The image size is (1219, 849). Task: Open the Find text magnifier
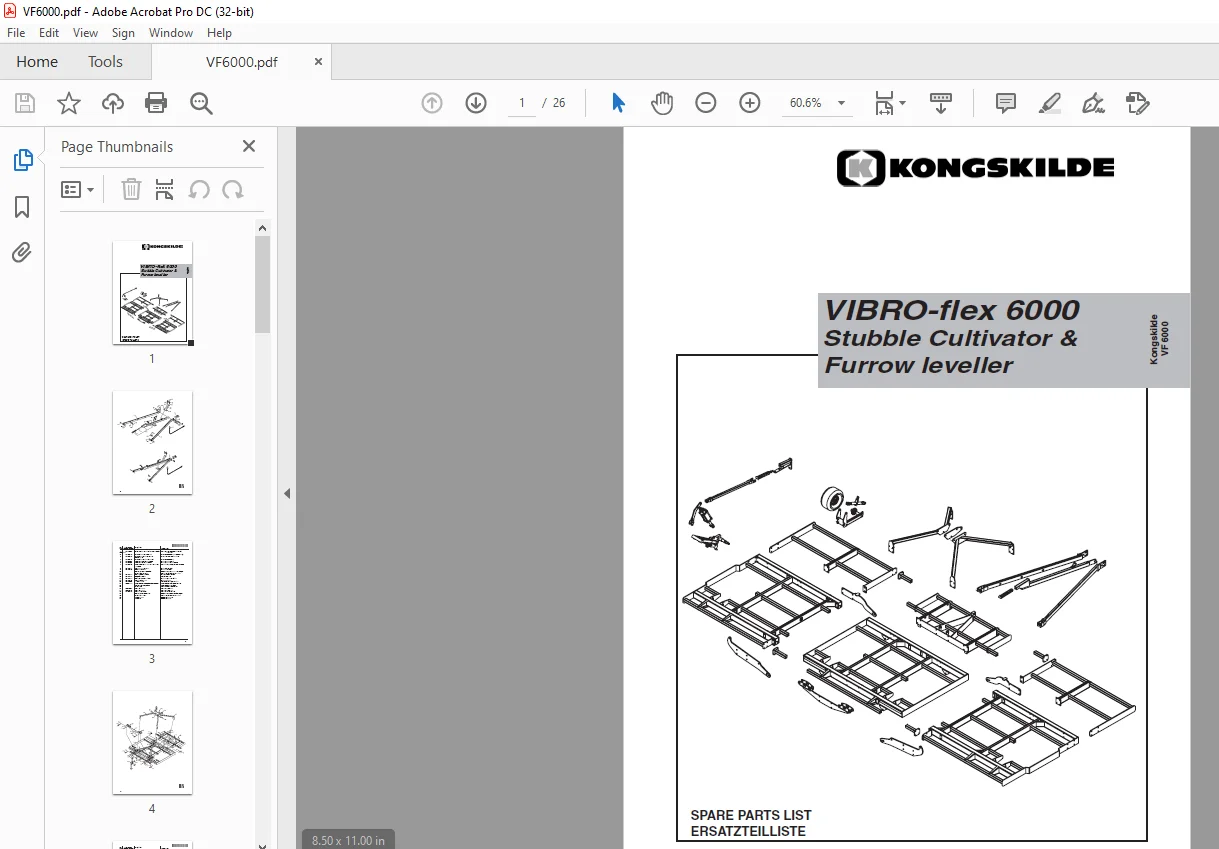[201, 103]
